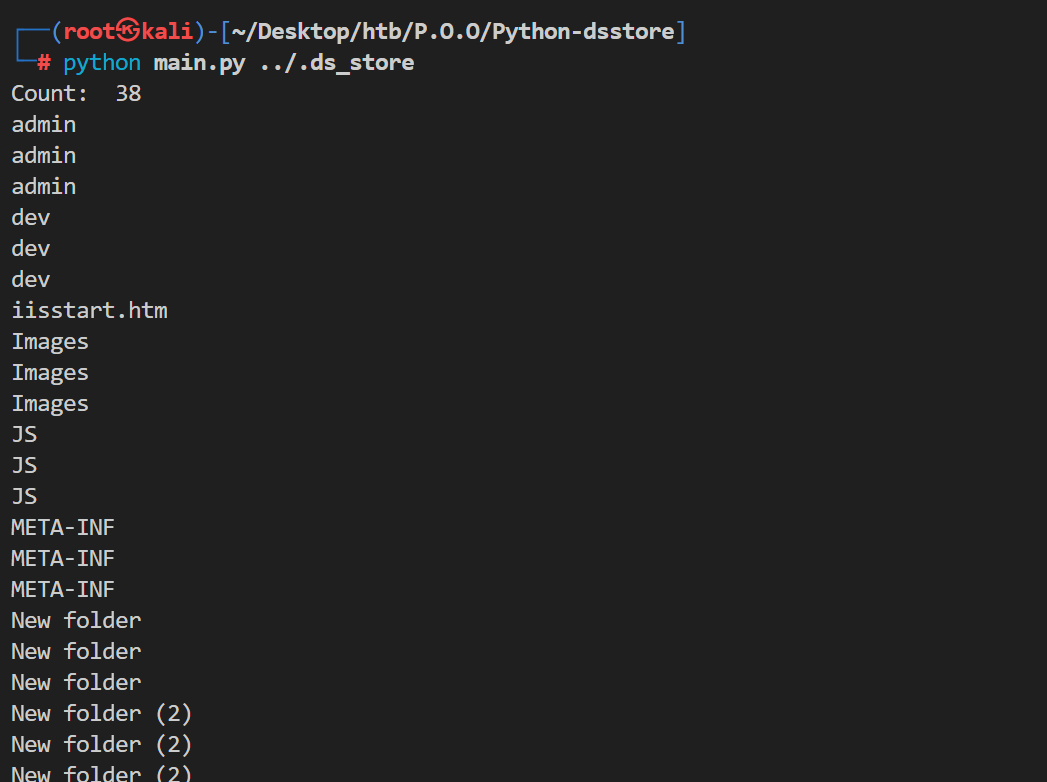Click the last JS output line

[24, 496]
